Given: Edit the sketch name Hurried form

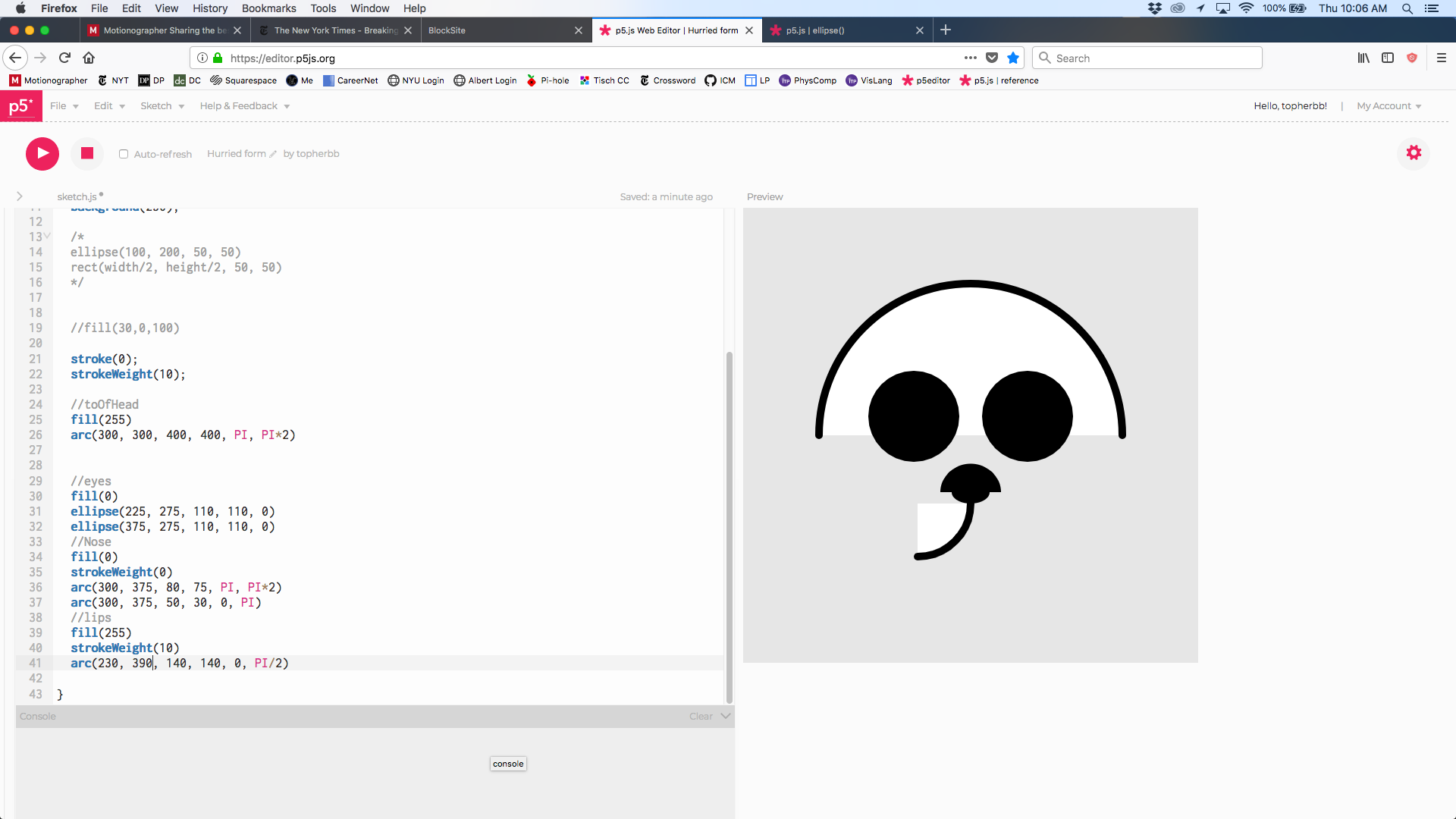Looking at the screenshot, I should (242, 154).
